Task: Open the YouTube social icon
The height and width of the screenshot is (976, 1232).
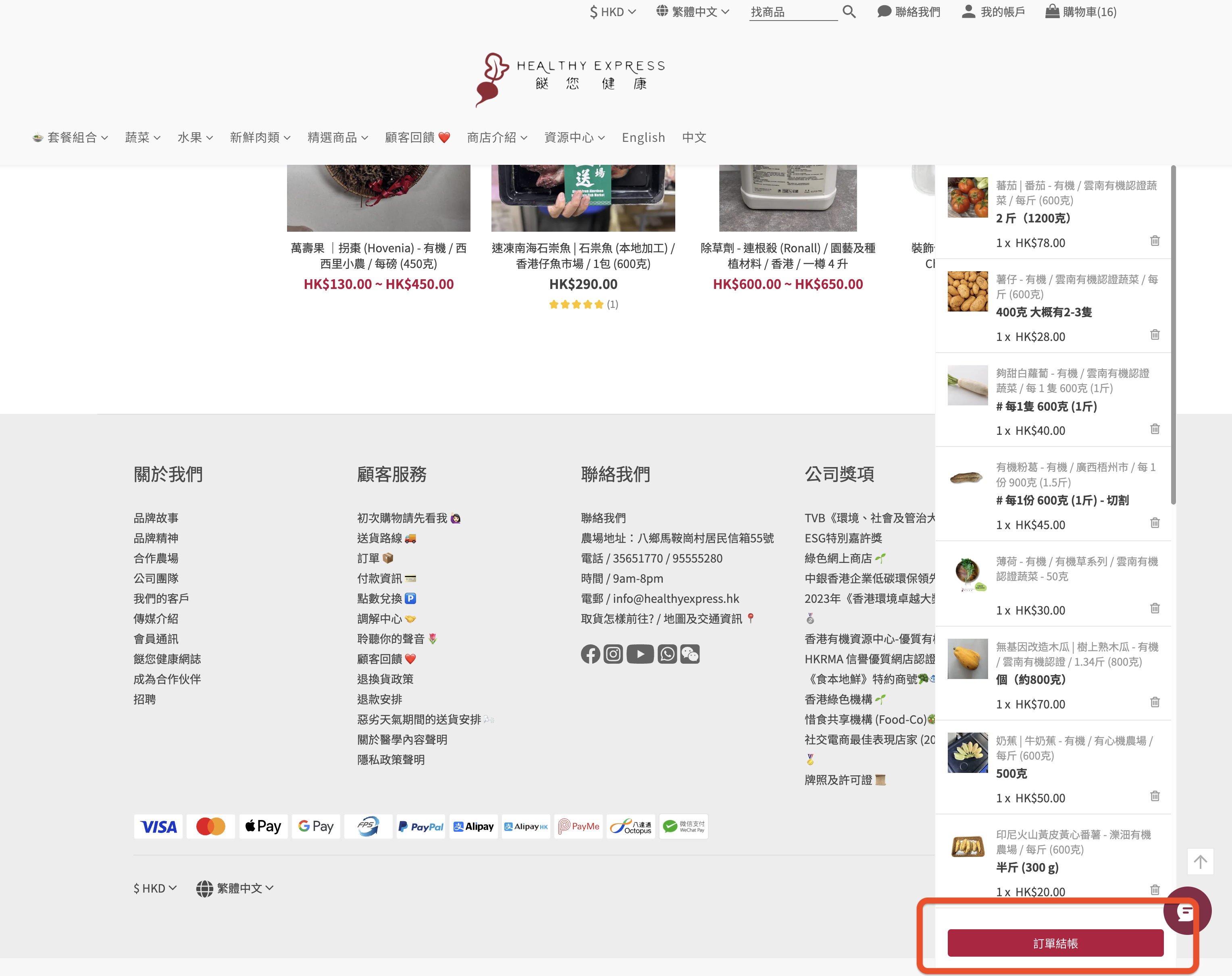Action: point(640,654)
